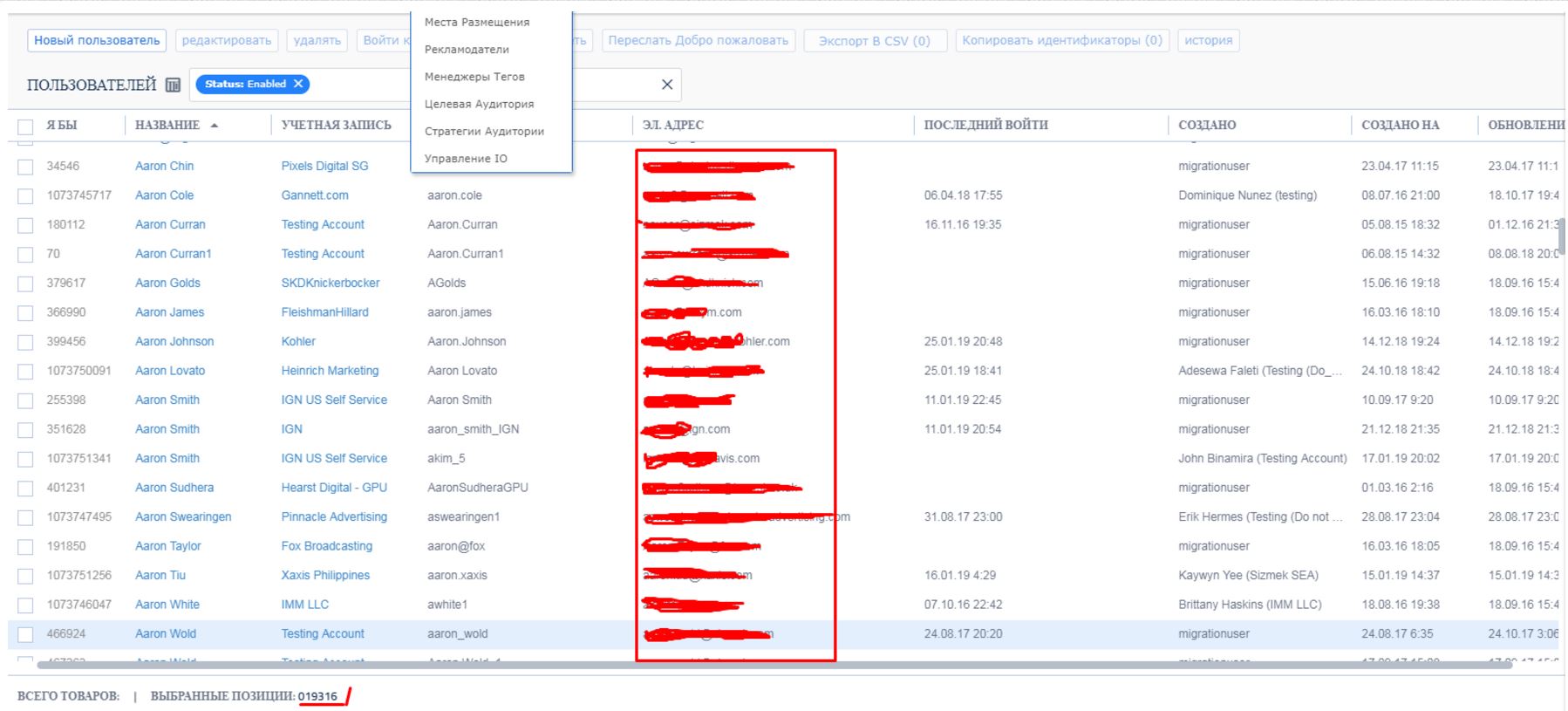Open user link Aaron Curran1
1568x711 pixels.
click(x=174, y=254)
